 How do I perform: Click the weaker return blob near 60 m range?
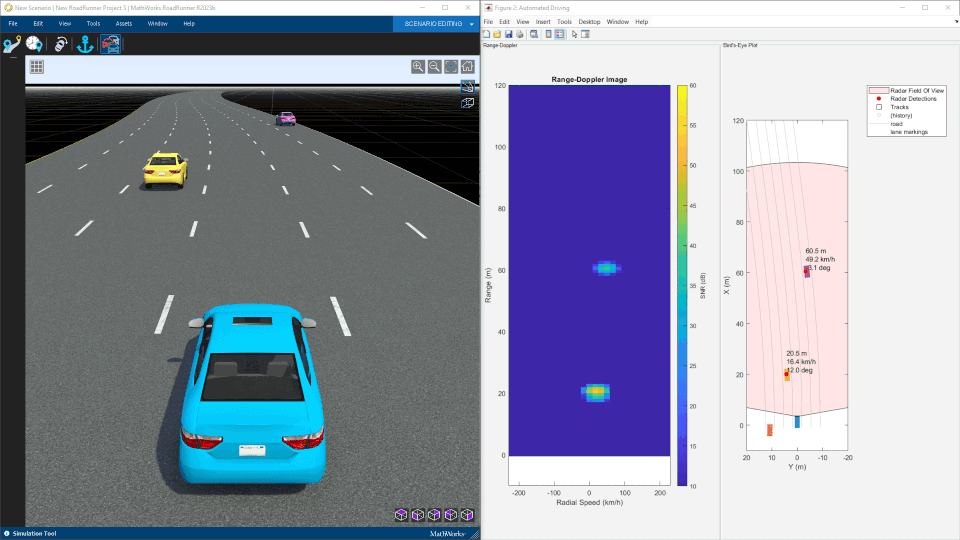[606, 268]
